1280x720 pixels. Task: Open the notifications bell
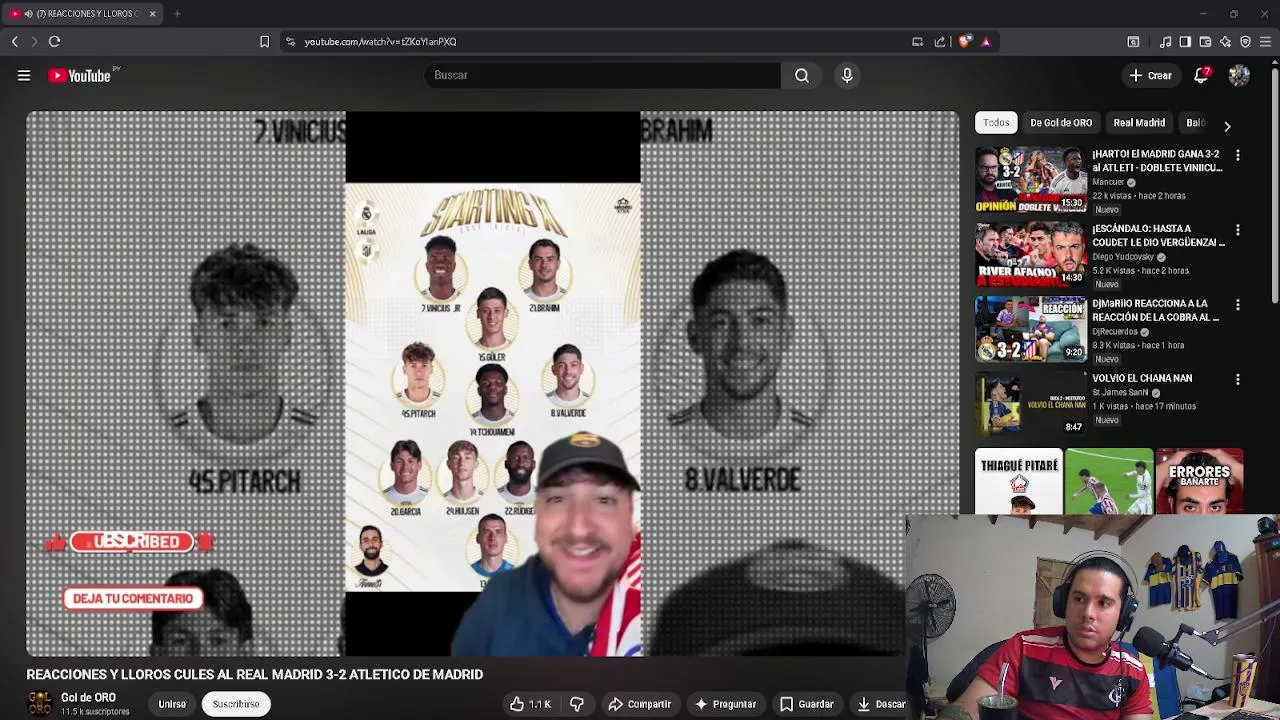(1201, 75)
